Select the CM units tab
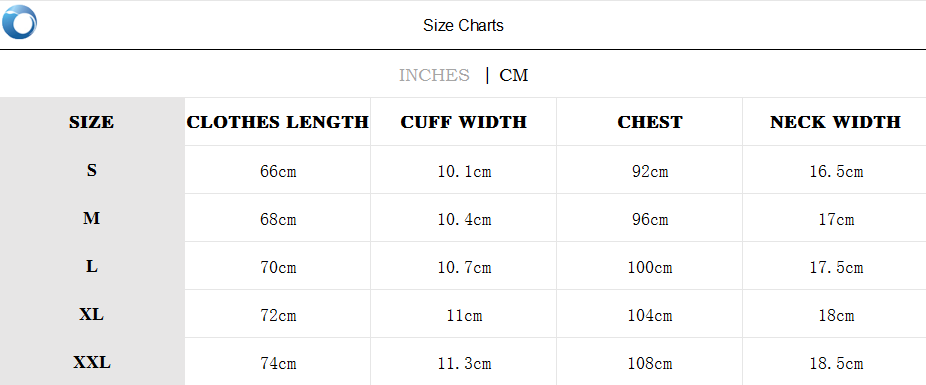 [514, 76]
